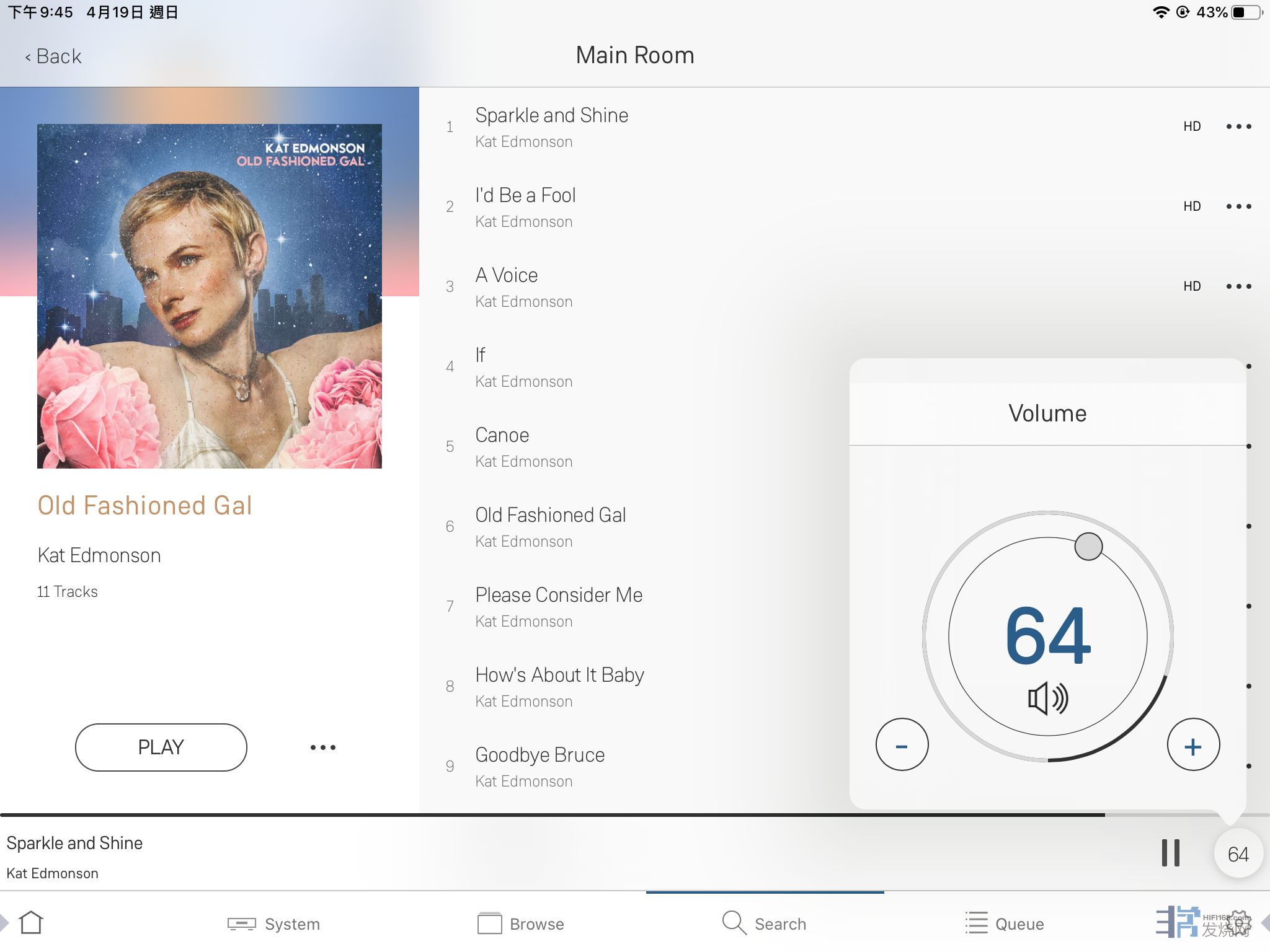Open options for A Voice track
This screenshot has height=952, width=1270.
1238,286
